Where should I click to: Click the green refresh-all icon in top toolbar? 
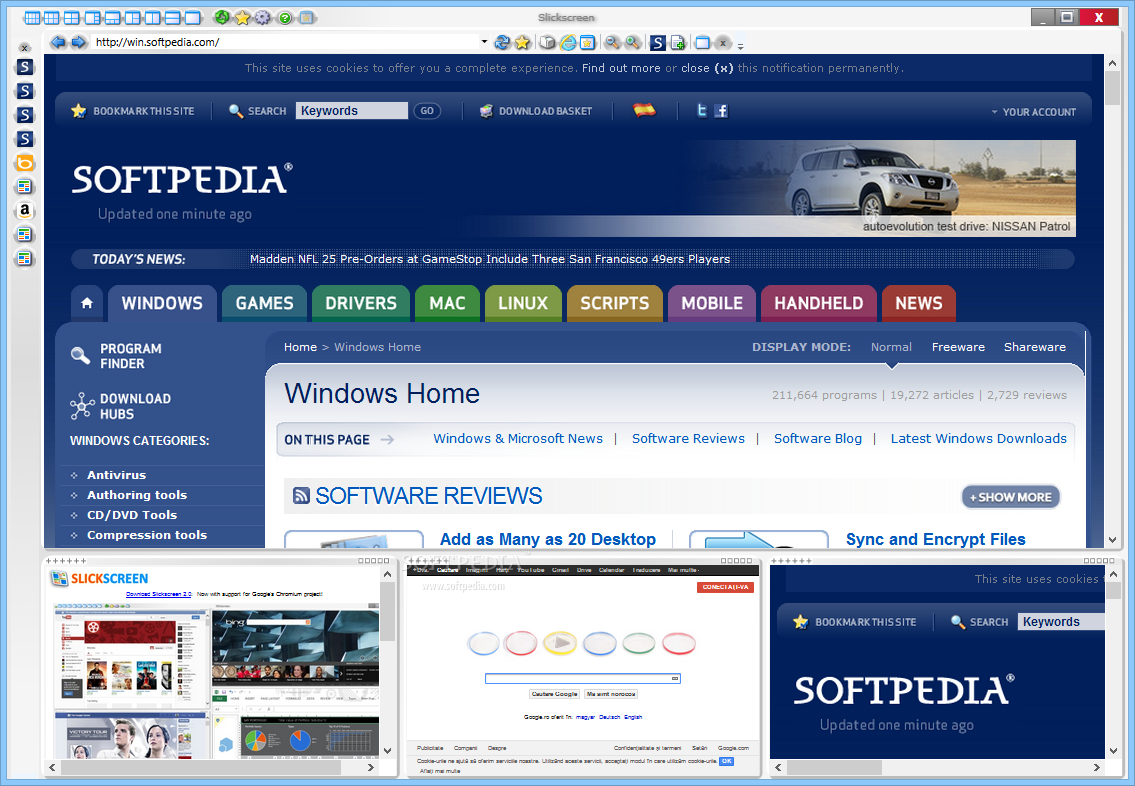coord(222,17)
